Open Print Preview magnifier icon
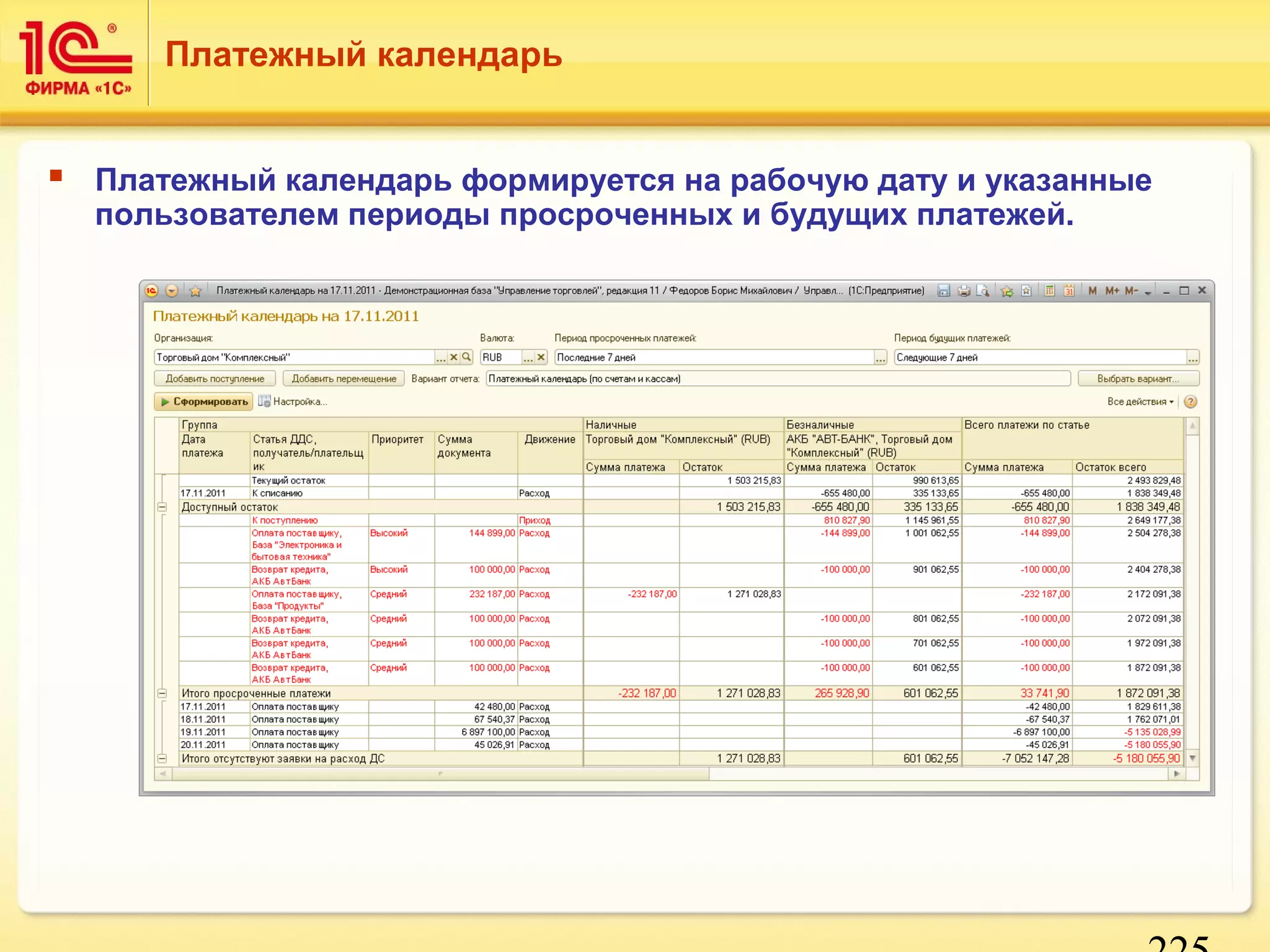The width and height of the screenshot is (1270, 952). 983,291
